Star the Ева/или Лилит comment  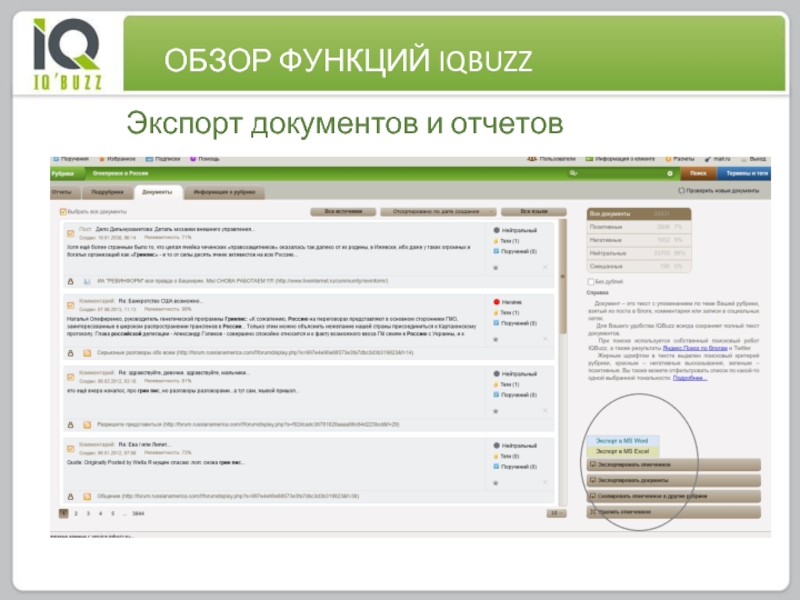pos(495,483)
